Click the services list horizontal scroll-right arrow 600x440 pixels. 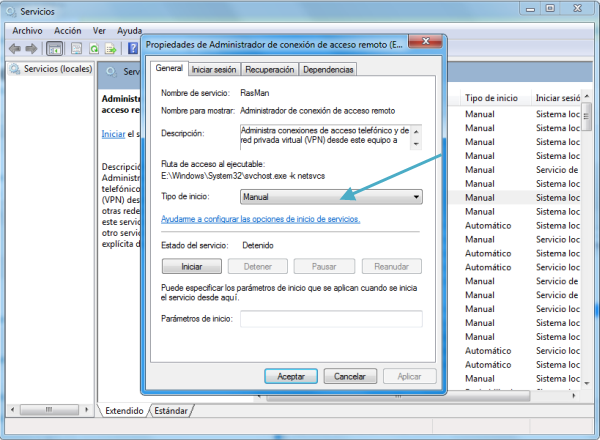pyautogui.click(x=573, y=396)
